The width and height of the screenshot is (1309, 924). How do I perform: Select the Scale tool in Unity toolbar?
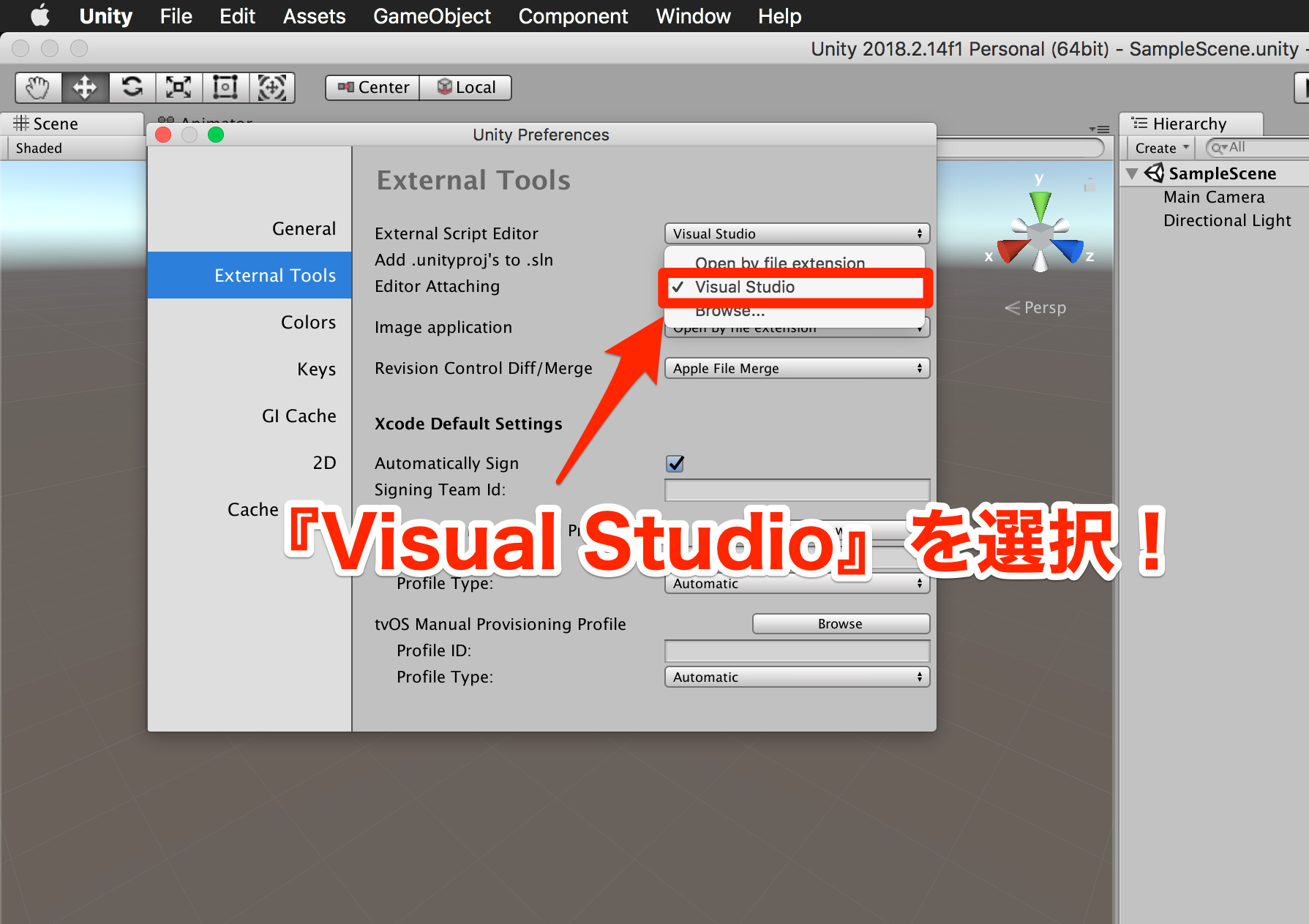(179, 88)
